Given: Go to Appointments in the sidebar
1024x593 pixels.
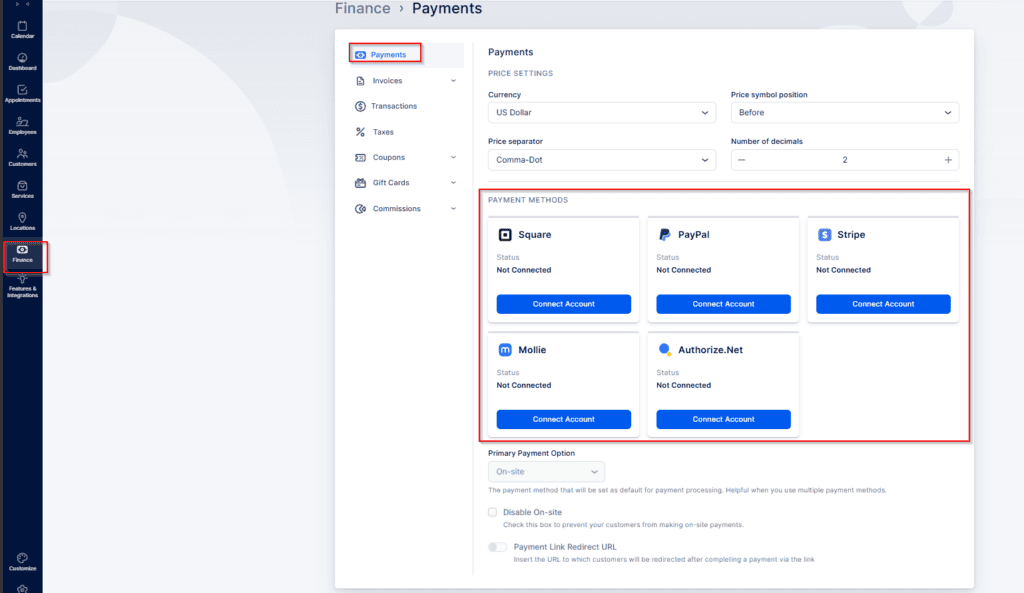Looking at the screenshot, I should point(22,94).
